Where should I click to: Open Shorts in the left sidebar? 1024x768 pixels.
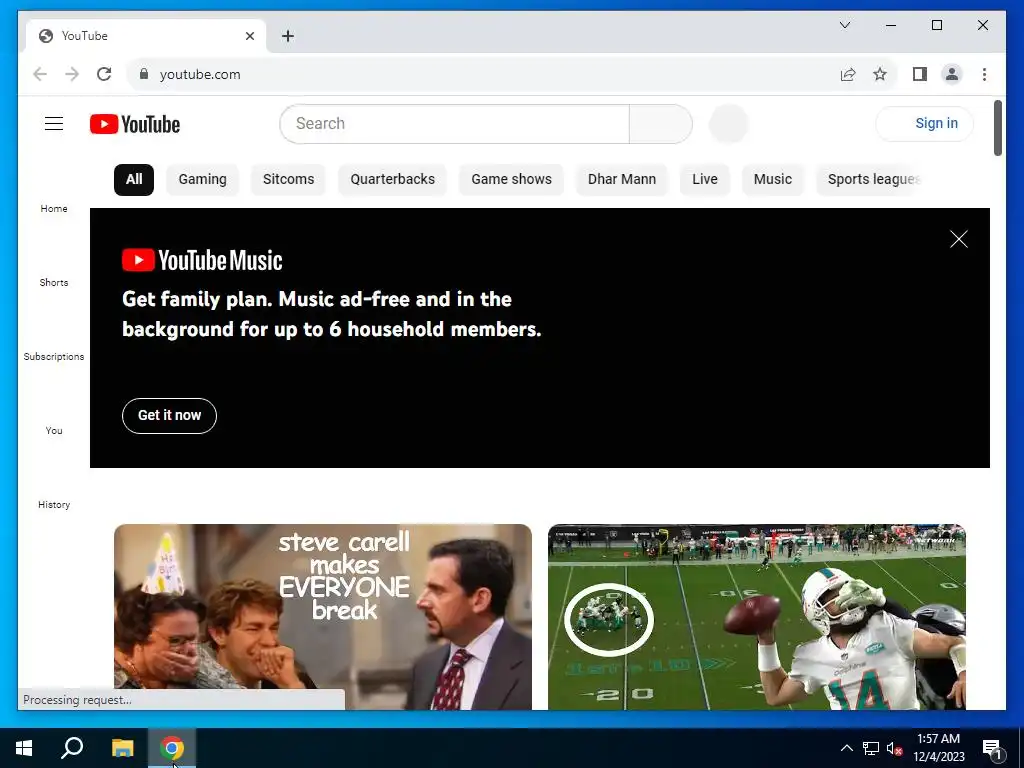coord(54,282)
